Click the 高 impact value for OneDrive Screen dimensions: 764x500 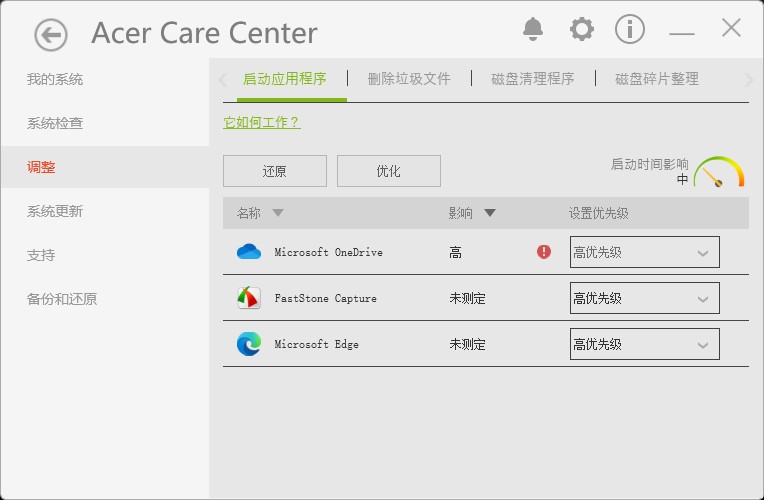456,252
